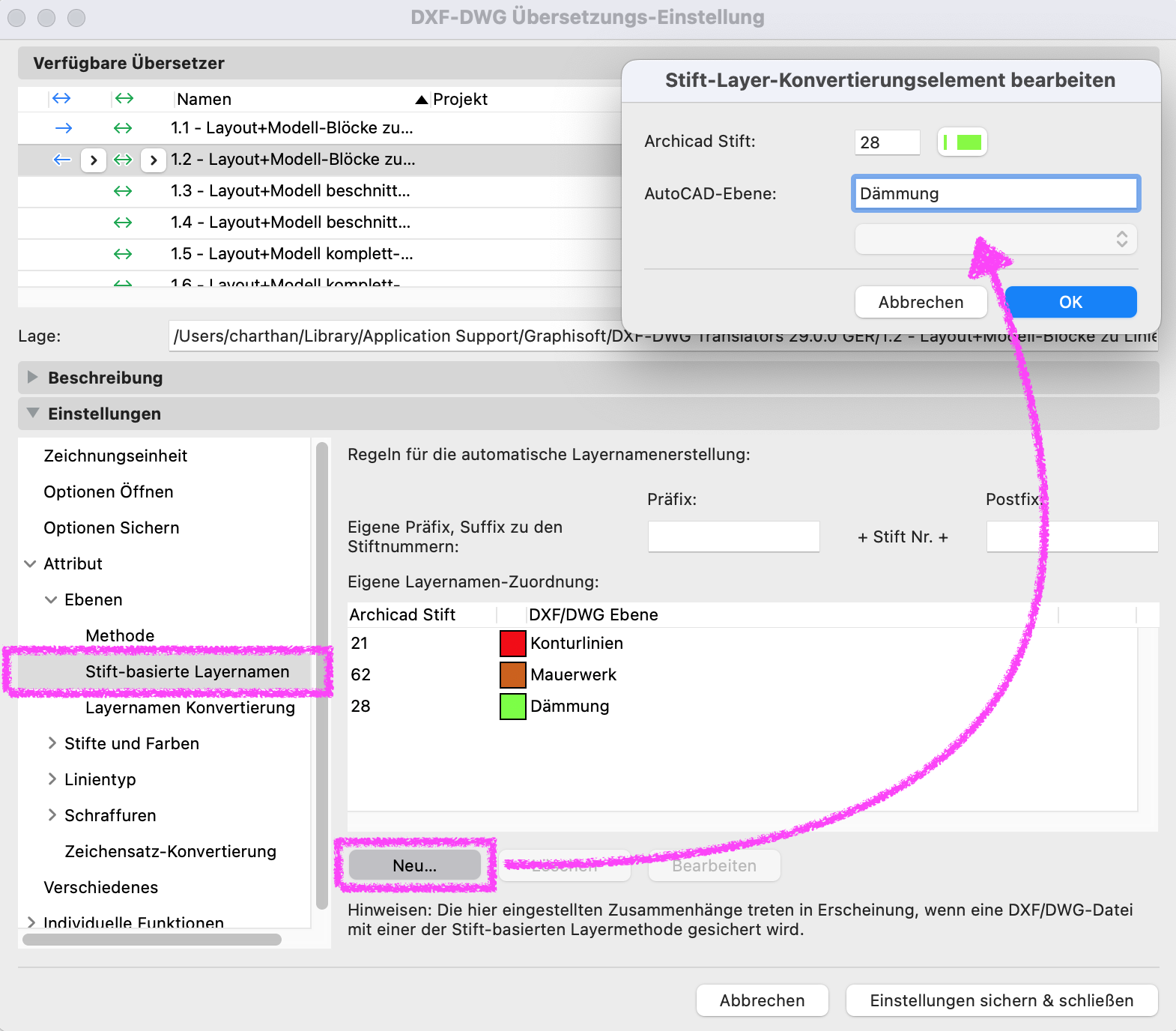Click the red swatch for Konturlinien
Image resolution: width=1176 pixels, height=1031 pixels.
coord(513,644)
